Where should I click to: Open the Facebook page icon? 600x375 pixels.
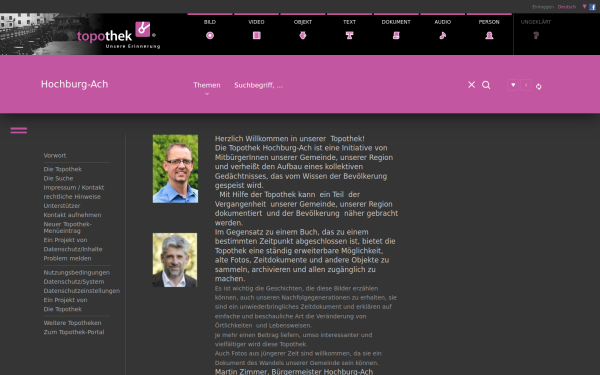click(x=592, y=7)
